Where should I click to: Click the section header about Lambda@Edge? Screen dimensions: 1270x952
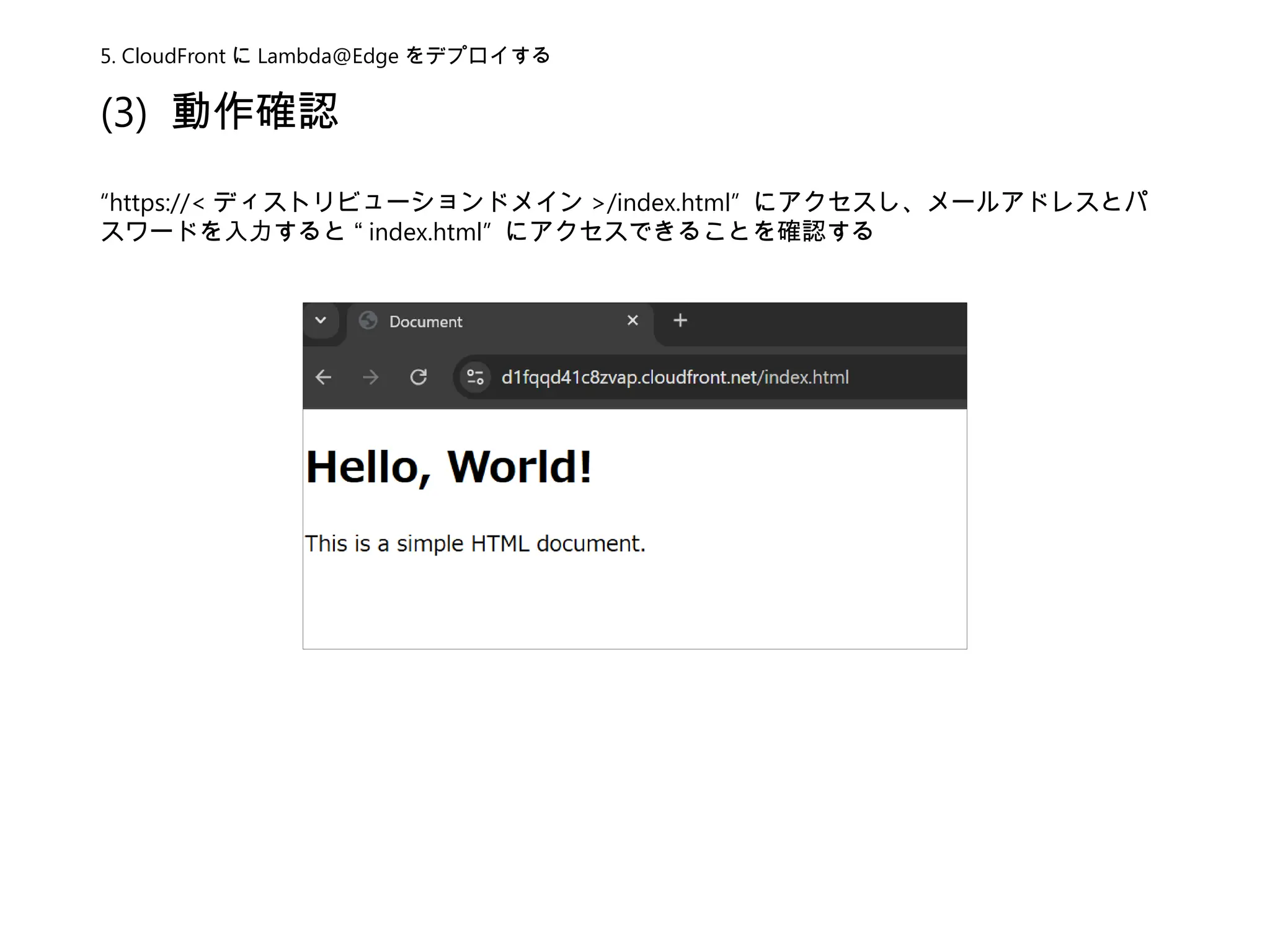point(326,56)
